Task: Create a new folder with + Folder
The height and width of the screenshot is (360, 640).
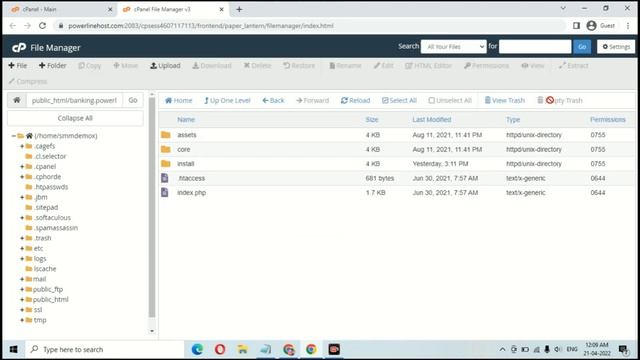Action: pyautogui.click(x=52, y=66)
